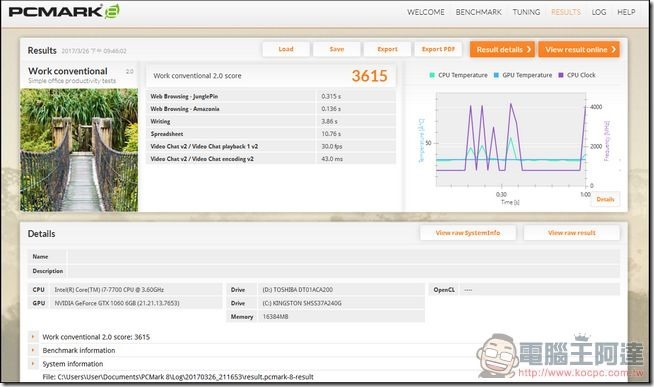Click the Save results button
Viewport: 654px width, 387px height.
(x=337, y=49)
